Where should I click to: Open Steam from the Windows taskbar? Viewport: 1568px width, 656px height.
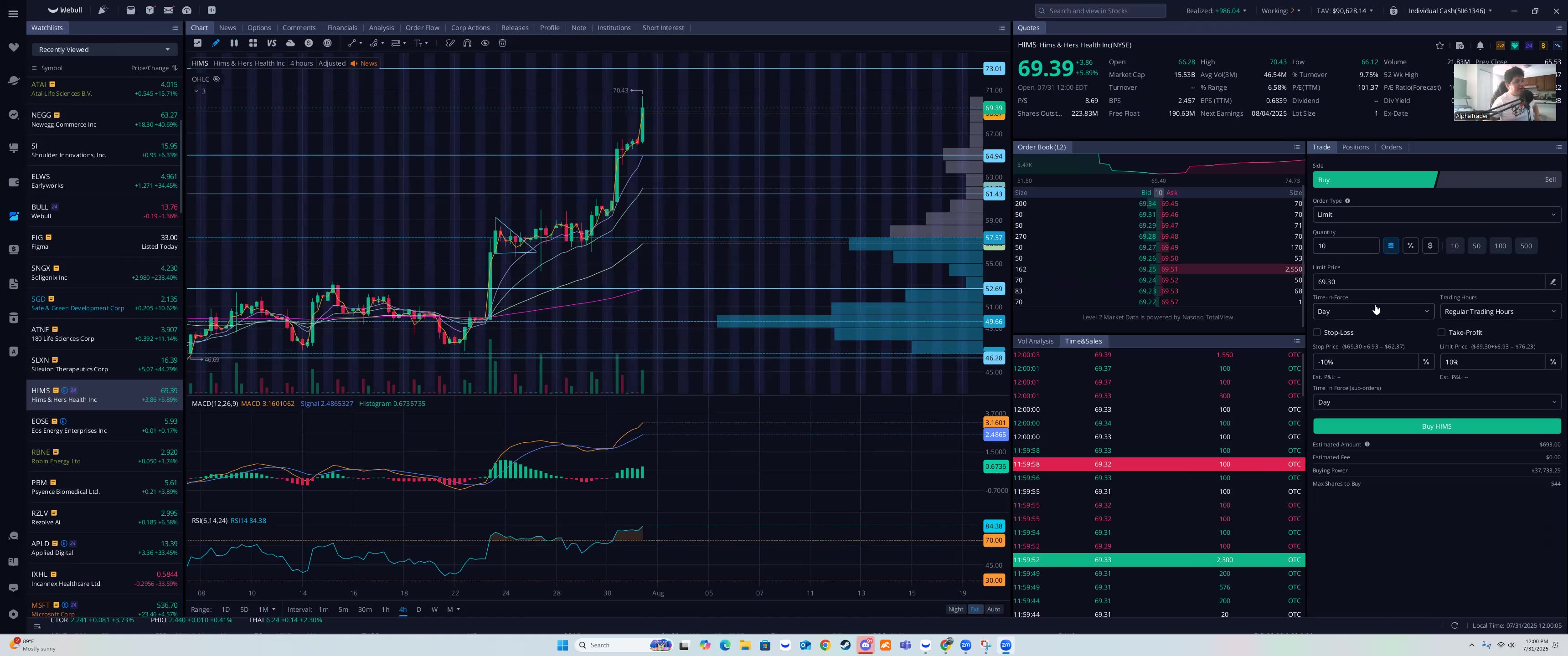point(846,645)
